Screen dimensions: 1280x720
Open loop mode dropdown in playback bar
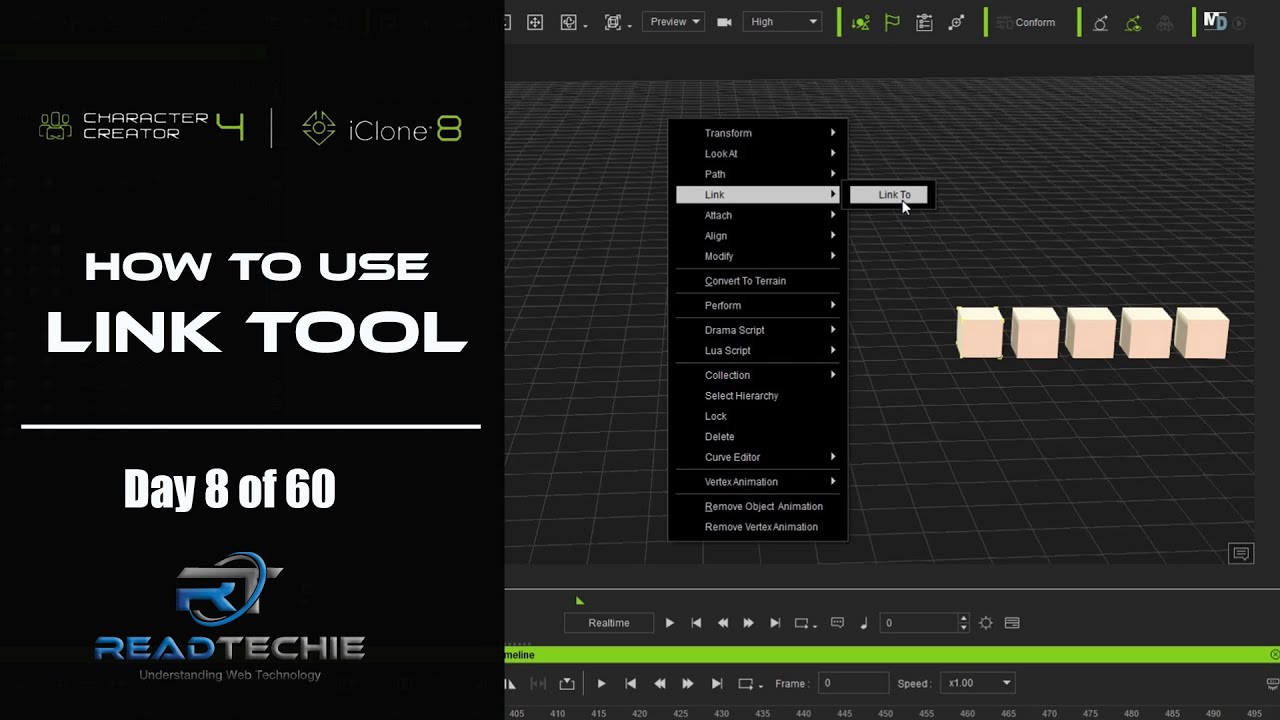point(805,623)
